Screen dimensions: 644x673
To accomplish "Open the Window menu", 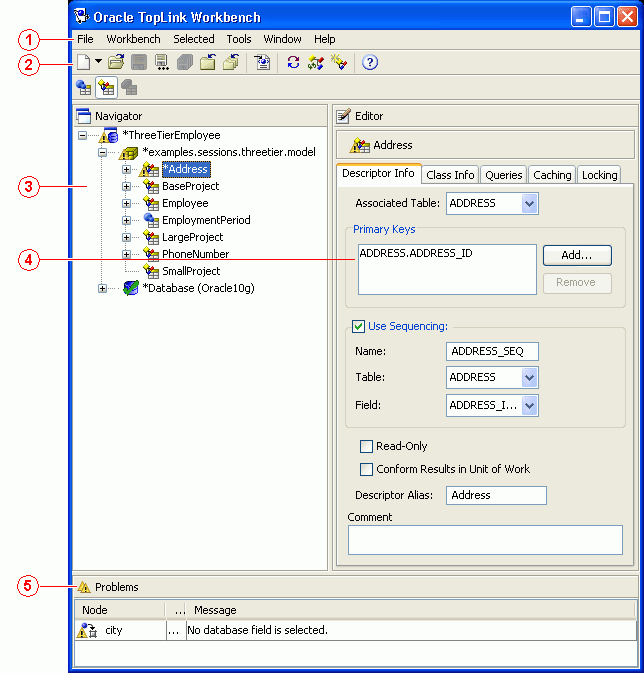I will pos(283,39).
